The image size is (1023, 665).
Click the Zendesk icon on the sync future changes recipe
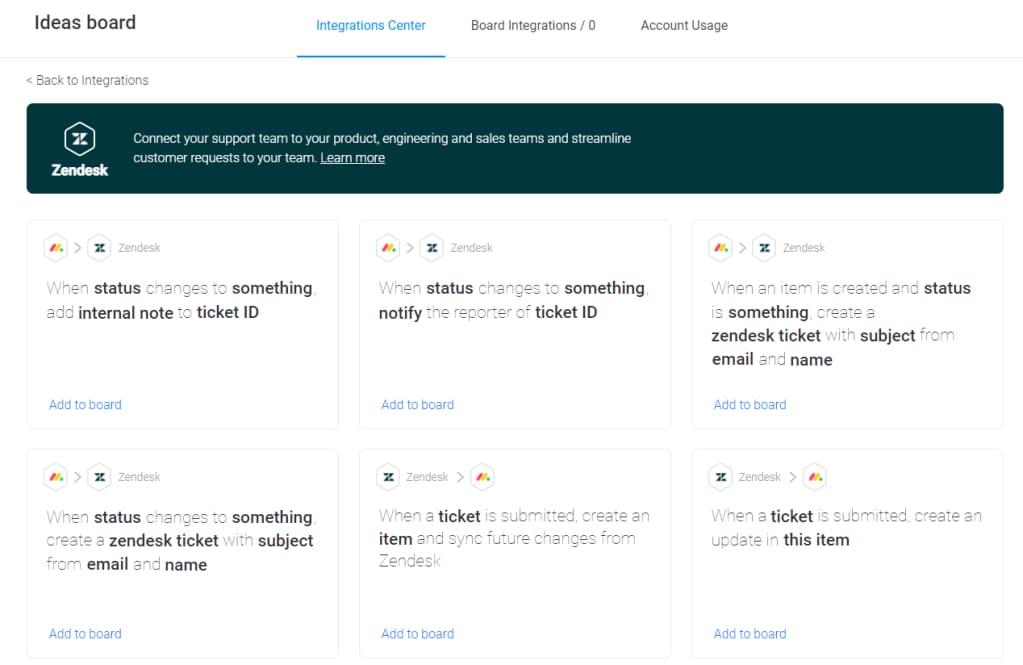point(388,477)
